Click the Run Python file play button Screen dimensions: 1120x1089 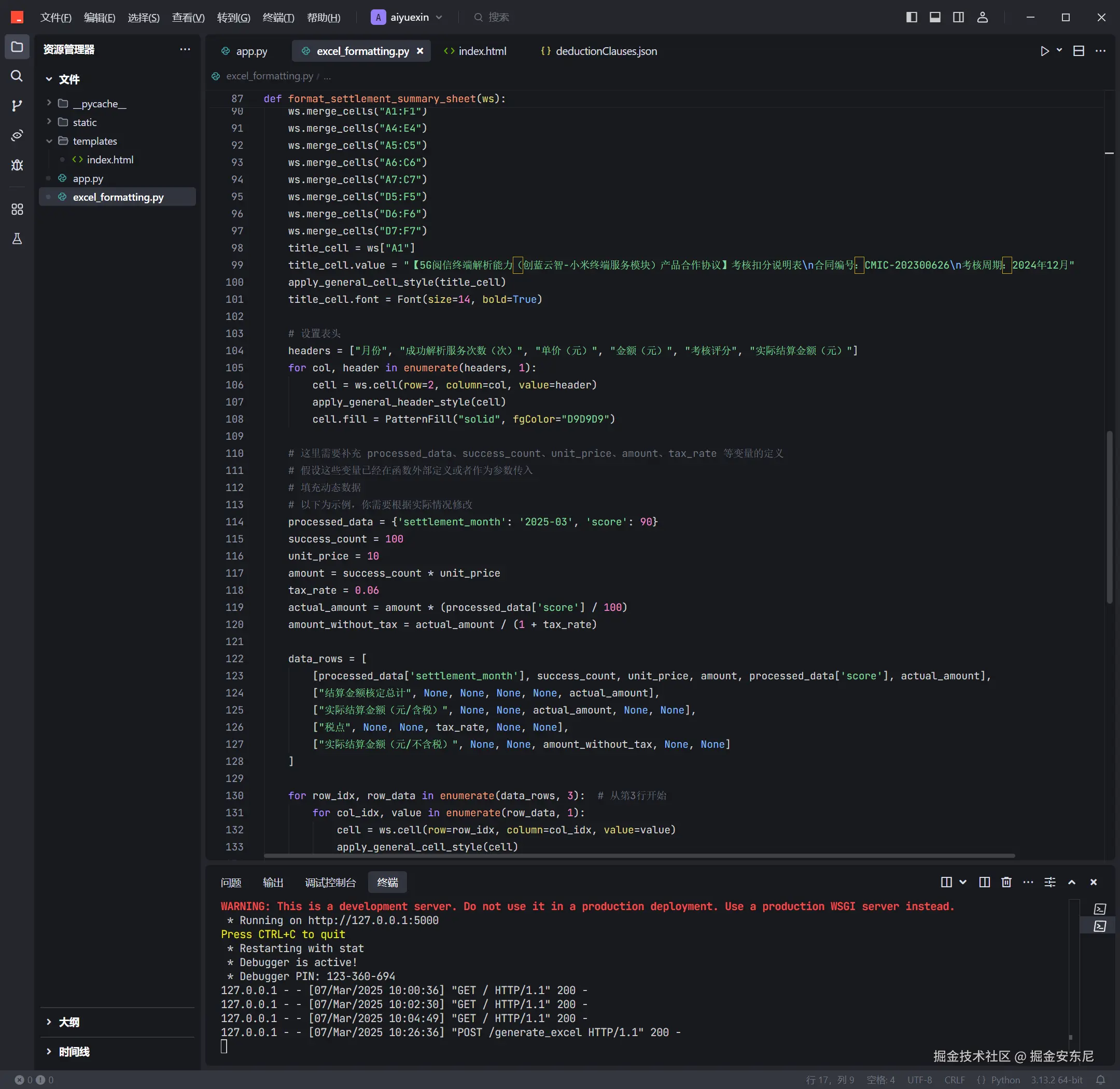1044,51
